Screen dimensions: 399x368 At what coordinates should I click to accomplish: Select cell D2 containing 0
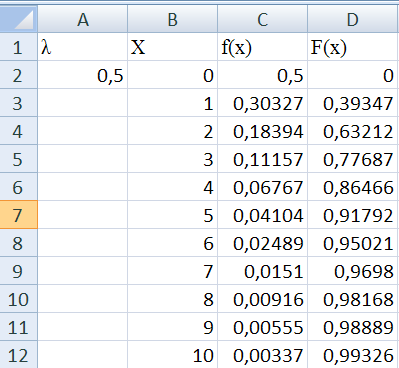[x=353, y=75]
